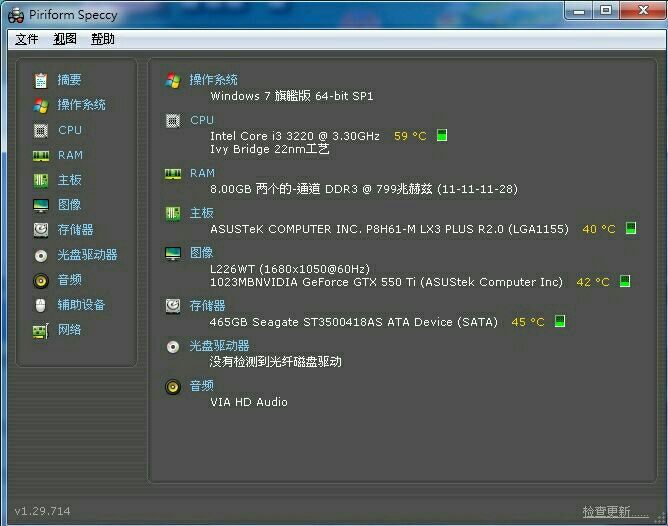Click the Windows 7 旗舰版 64-bit SP1 text

(x=292, y=96)
